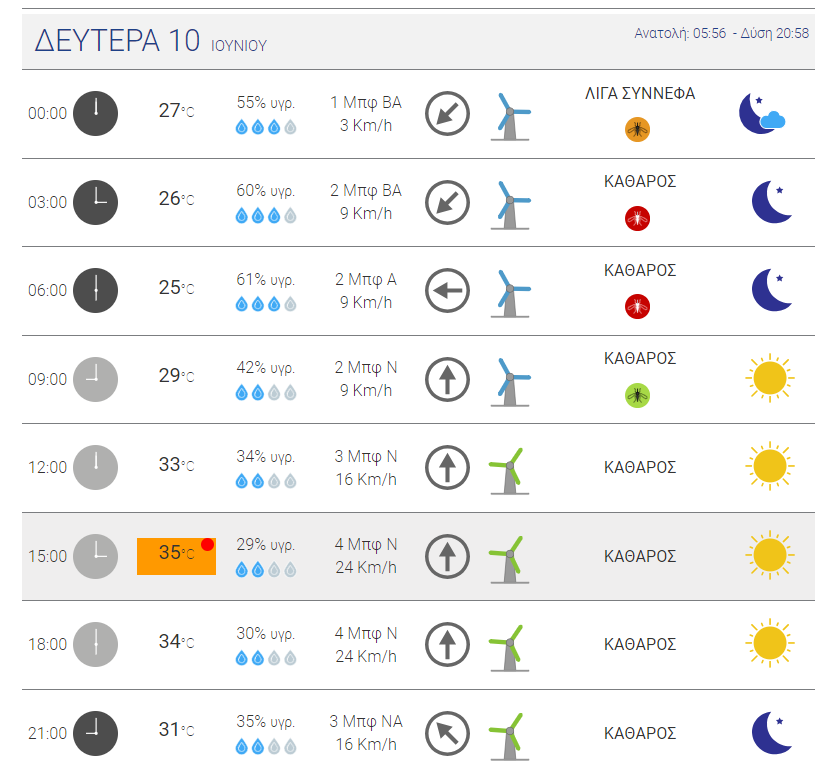Click ΛΙΓΑ ΣΥΝΝΕΦΑ weather description
Viewport: 831px width, 775px height.
tap(640, 94)
